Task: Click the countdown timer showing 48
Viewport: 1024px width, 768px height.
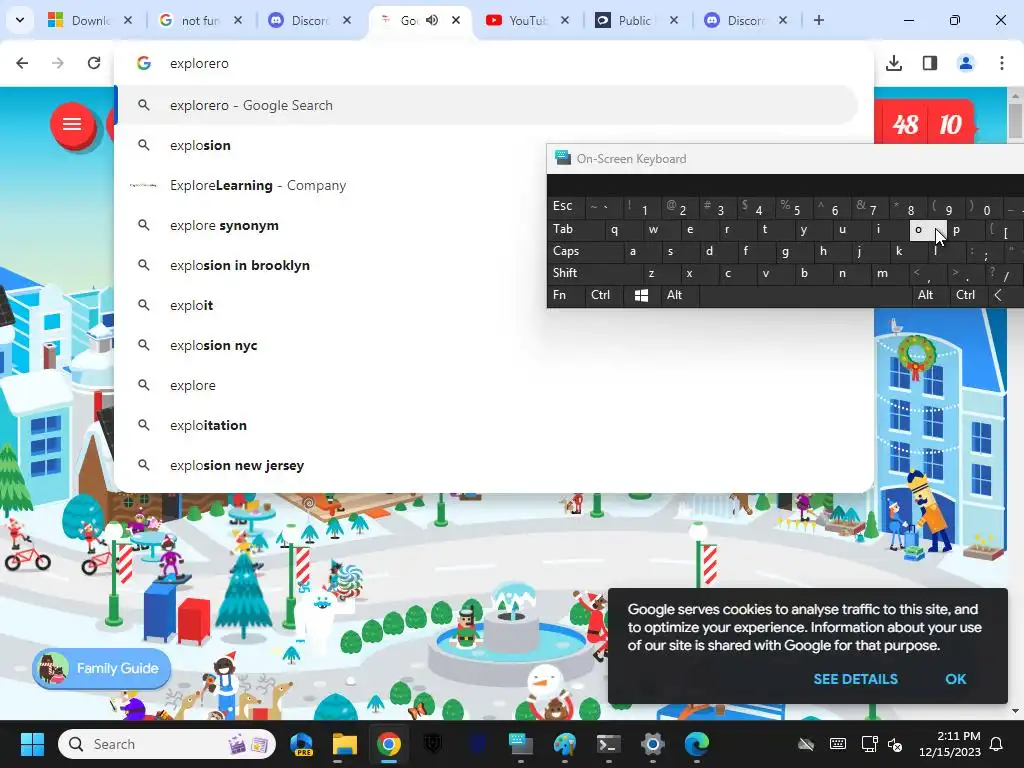Action: pos(904,124)
